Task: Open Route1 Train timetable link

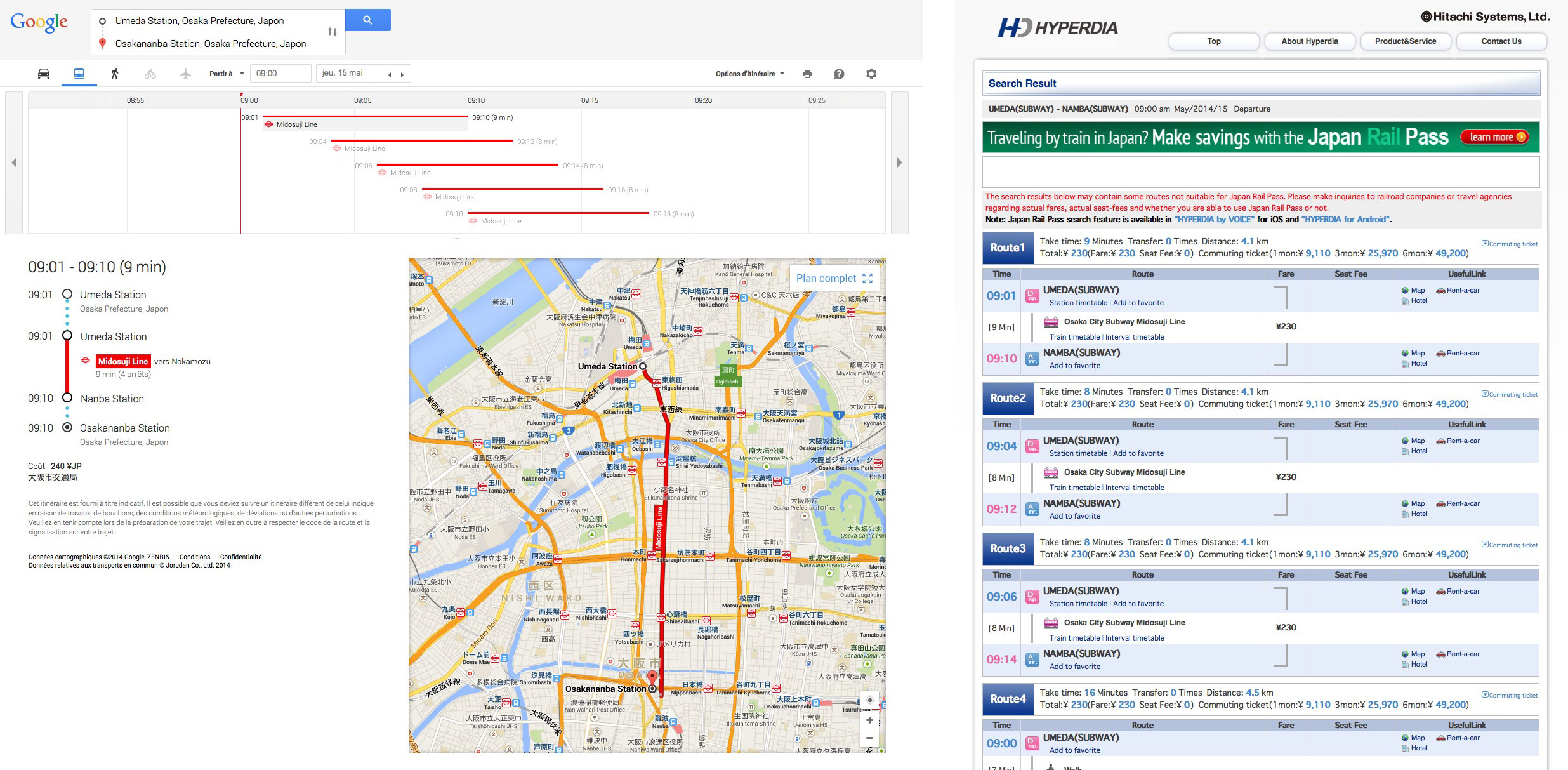Action: pyautogui.click(x=1074, y=337)
